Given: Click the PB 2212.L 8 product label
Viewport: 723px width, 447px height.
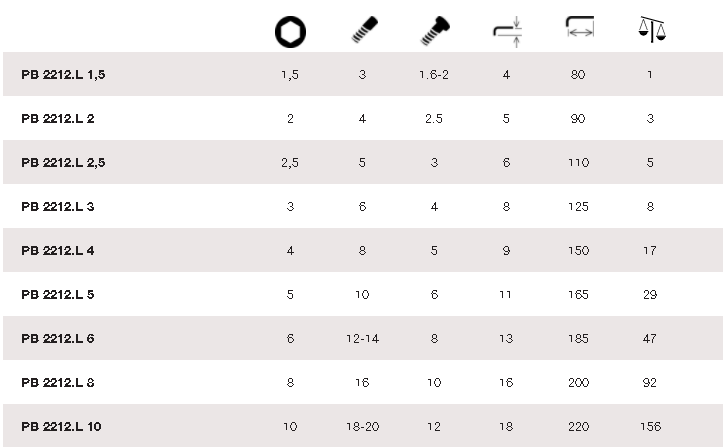Looking at the screenshot, I should point(57,383).
